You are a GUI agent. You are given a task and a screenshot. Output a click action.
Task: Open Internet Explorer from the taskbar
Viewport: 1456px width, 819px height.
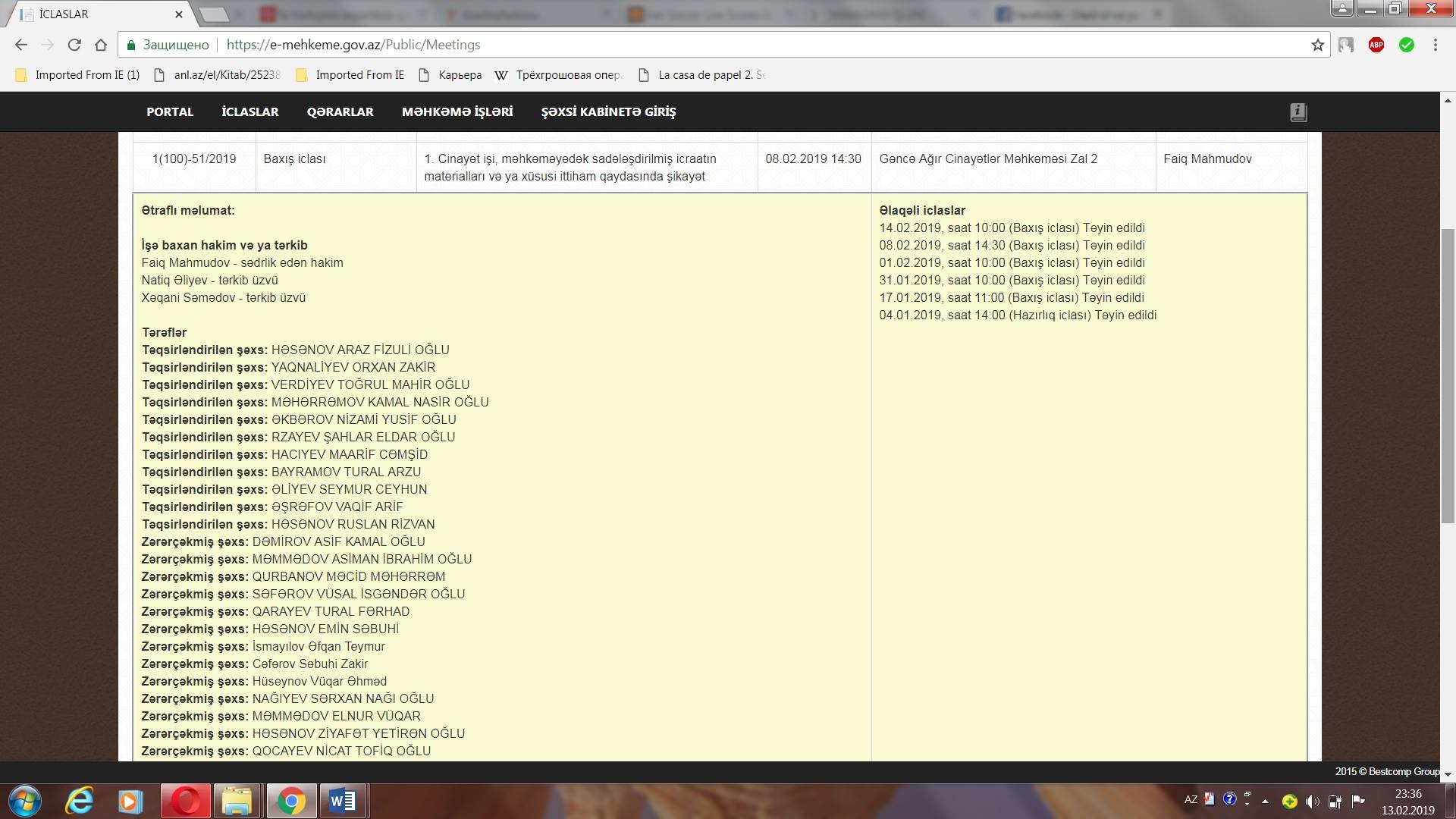79,801
